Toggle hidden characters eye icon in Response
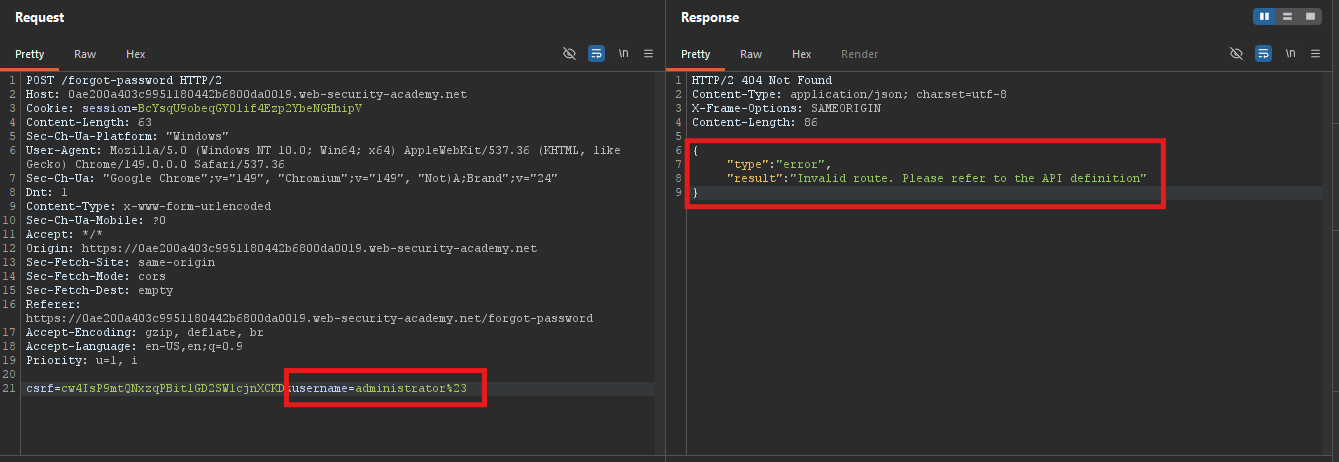1339x462 pixels. click(x=1236, y=54)
